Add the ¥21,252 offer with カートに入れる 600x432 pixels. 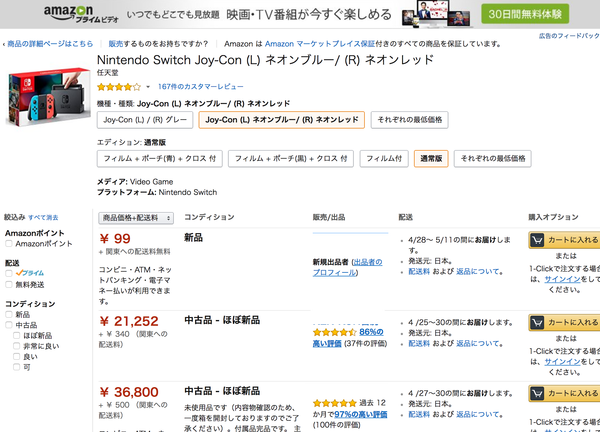[x=564, y=323]
